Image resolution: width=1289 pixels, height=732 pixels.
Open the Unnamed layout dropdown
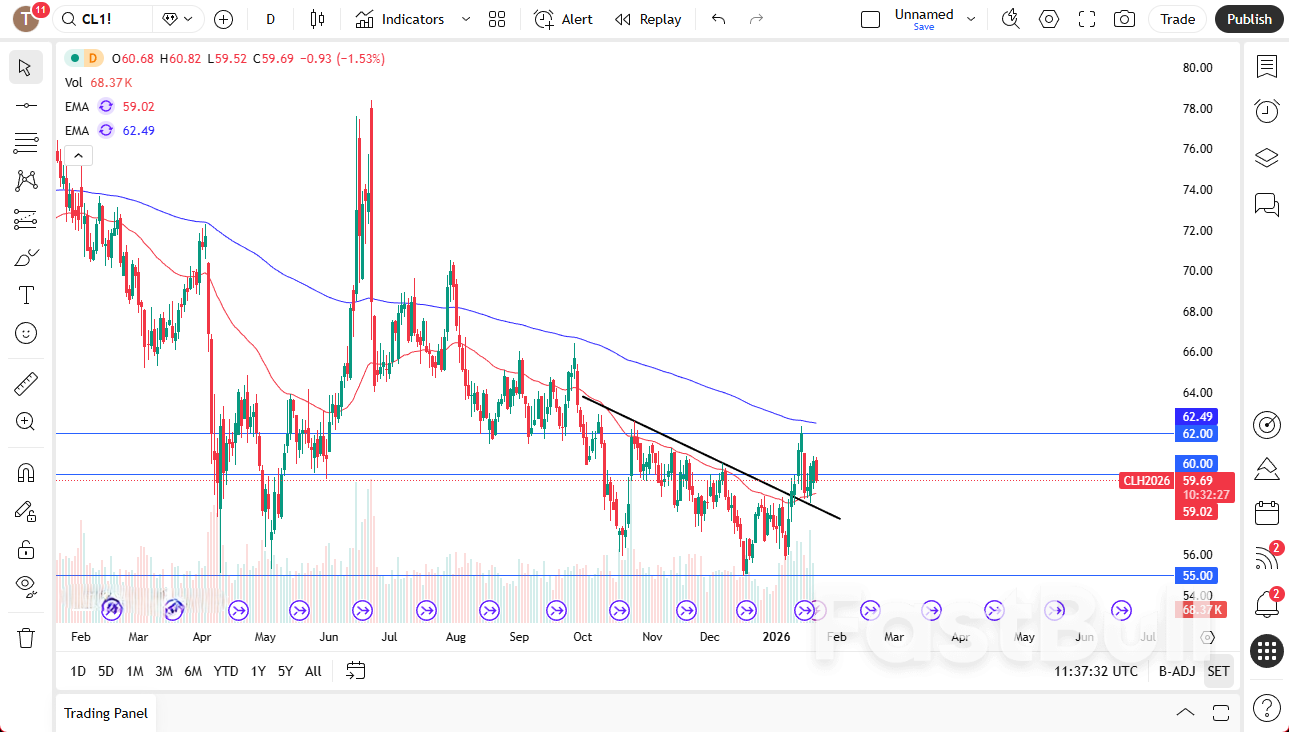point(970,19)
